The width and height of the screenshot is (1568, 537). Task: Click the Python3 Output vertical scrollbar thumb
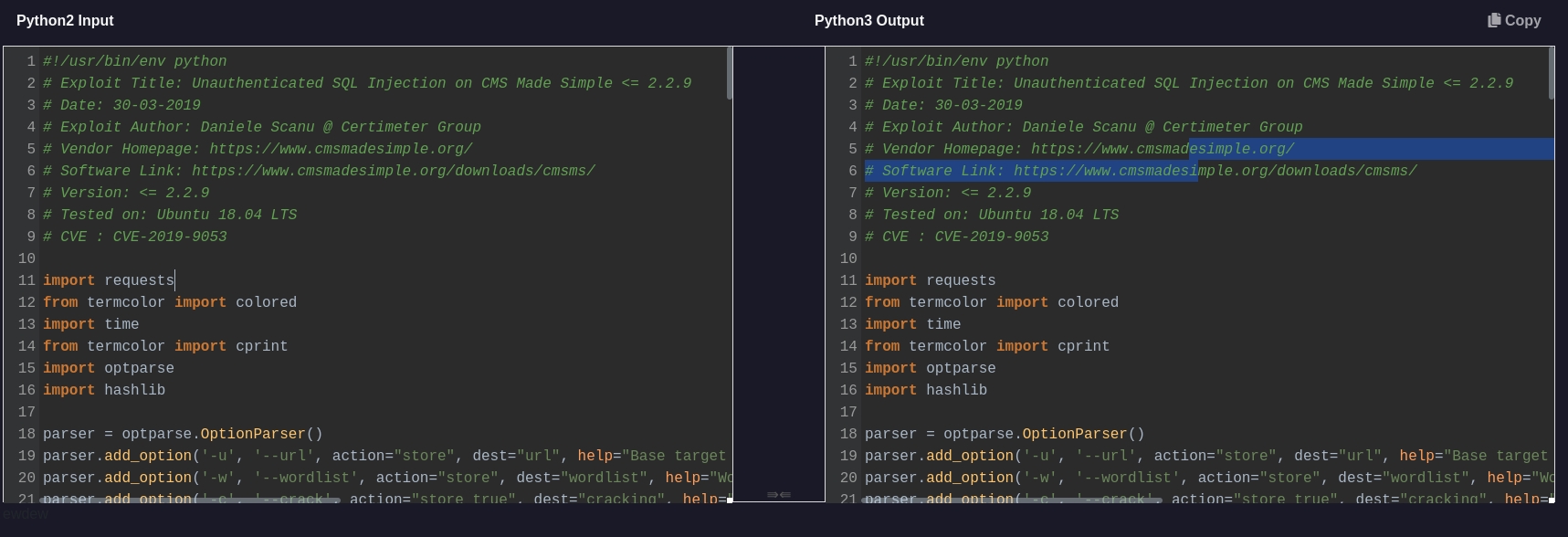1551,73
